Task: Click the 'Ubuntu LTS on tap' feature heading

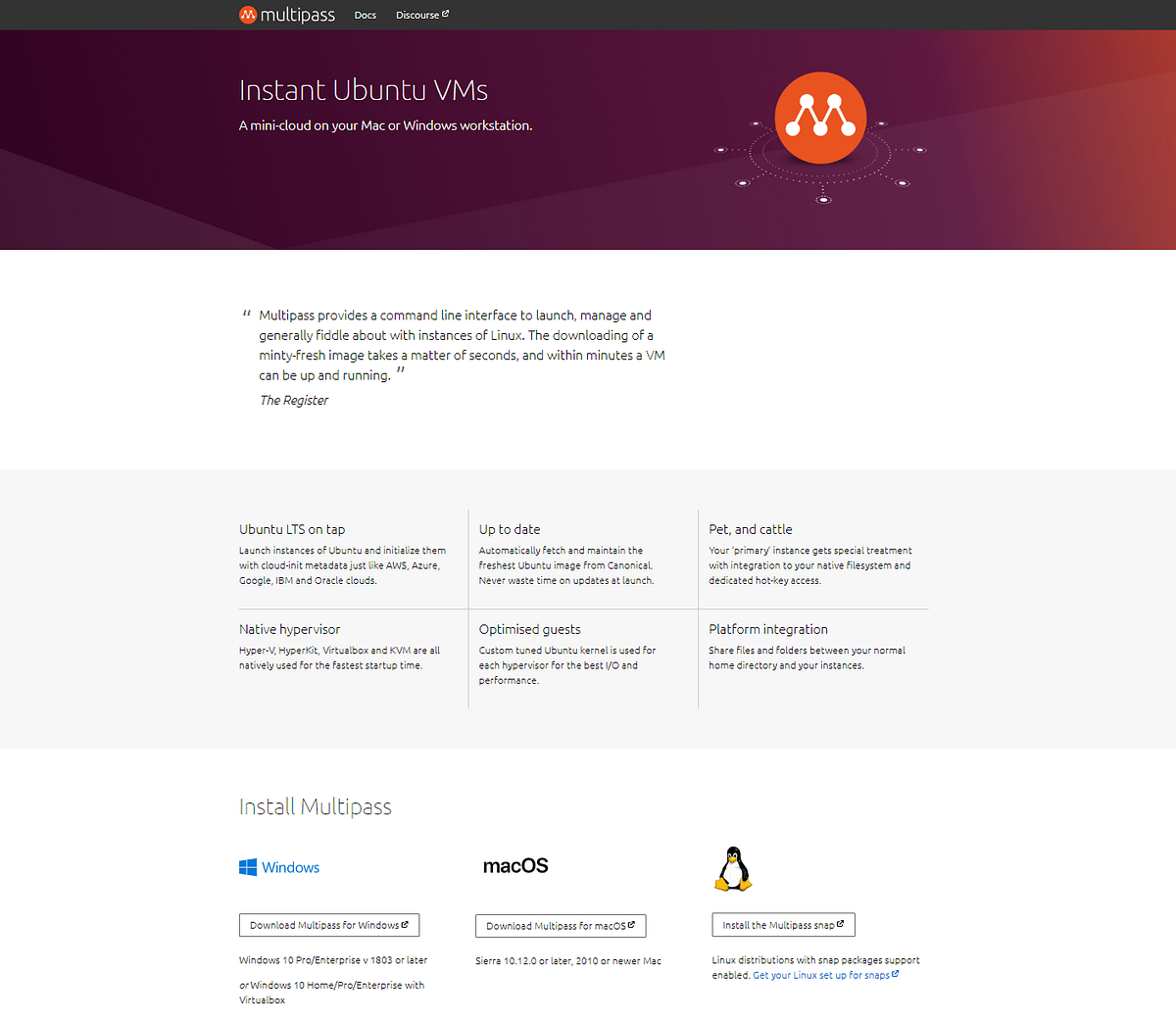Action: [x=296, y=528]
